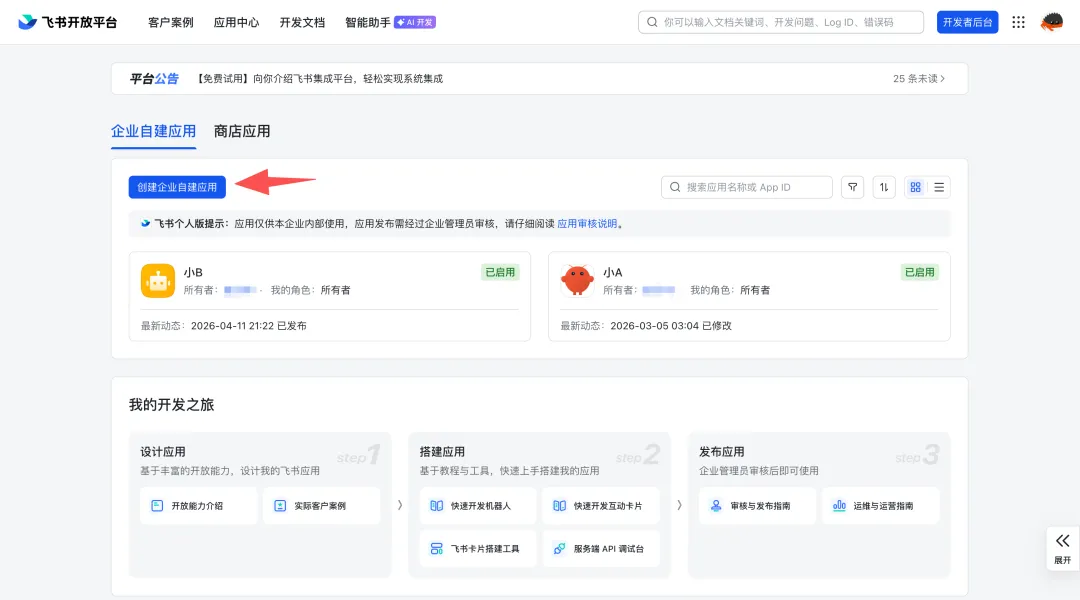Focus the 搜索应用名称或 App ID field

(747, 187)
